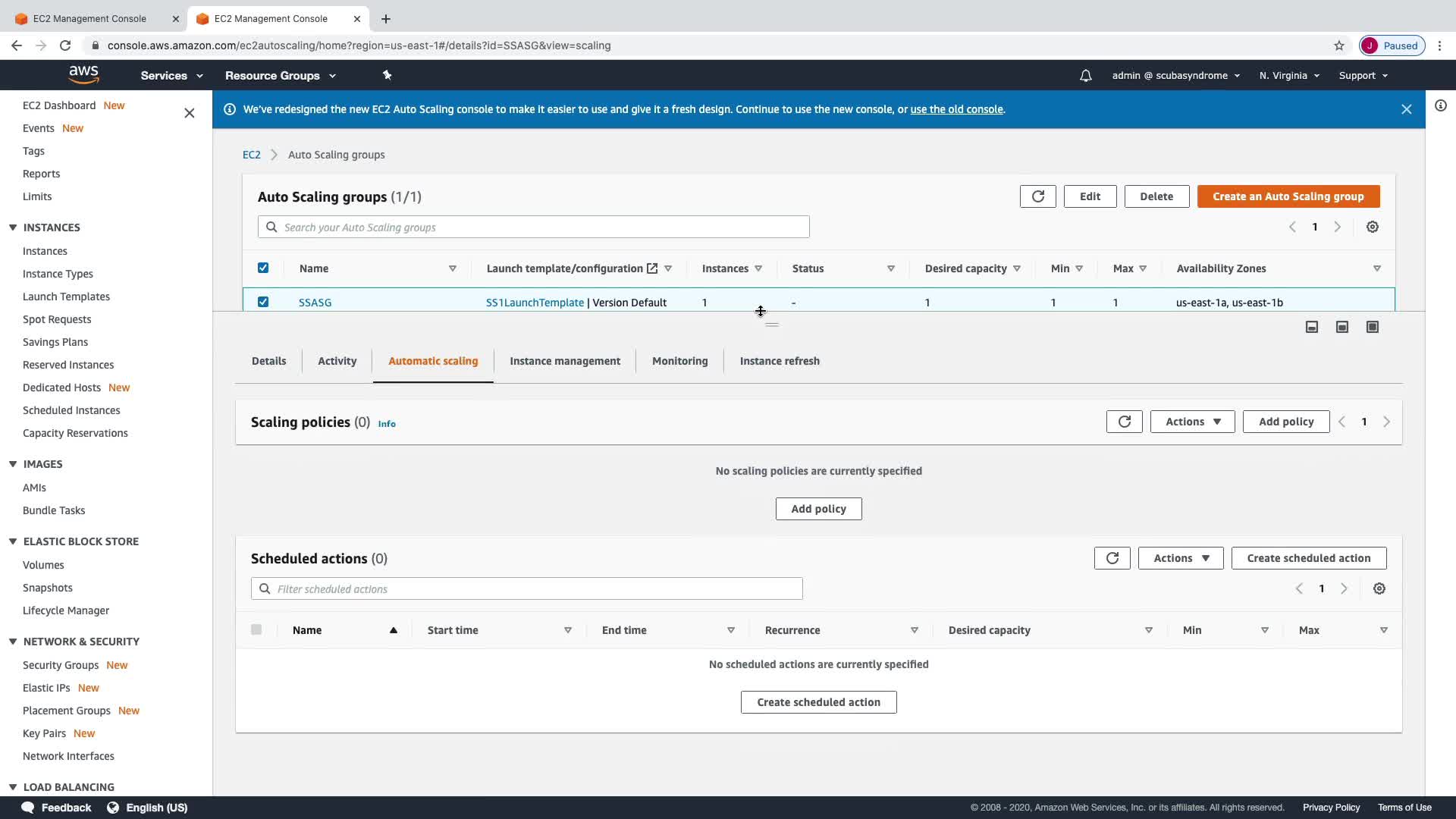Open the Monitoring tab

679,361
